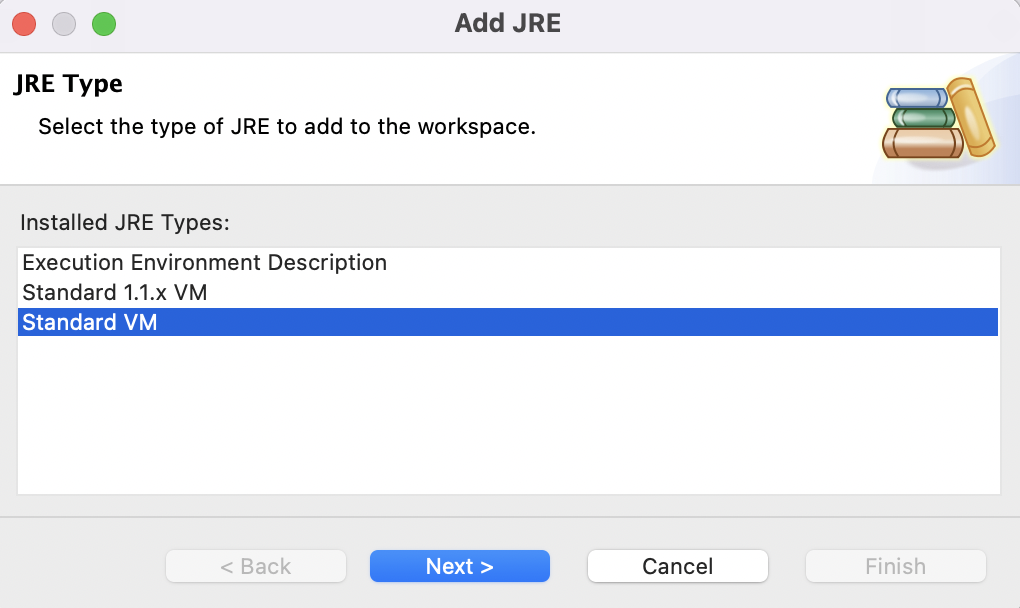Screen dimensions: 1020x608
Task: Select the highlighted Standard VM entry
Action: point(90,322)
